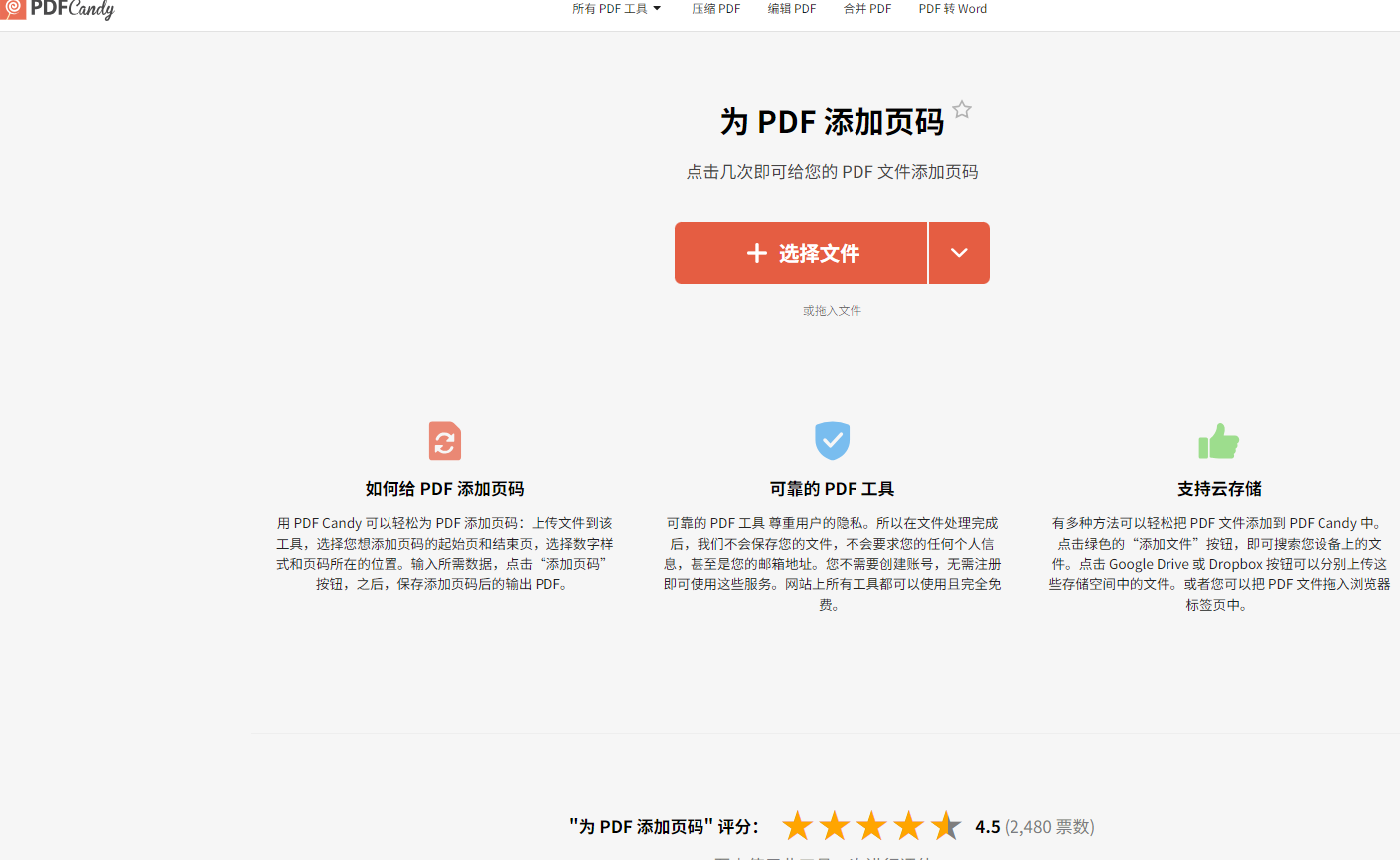Rate three stars using the third rating star
This screenshot has width=1400, height=860.
[871, 826]
